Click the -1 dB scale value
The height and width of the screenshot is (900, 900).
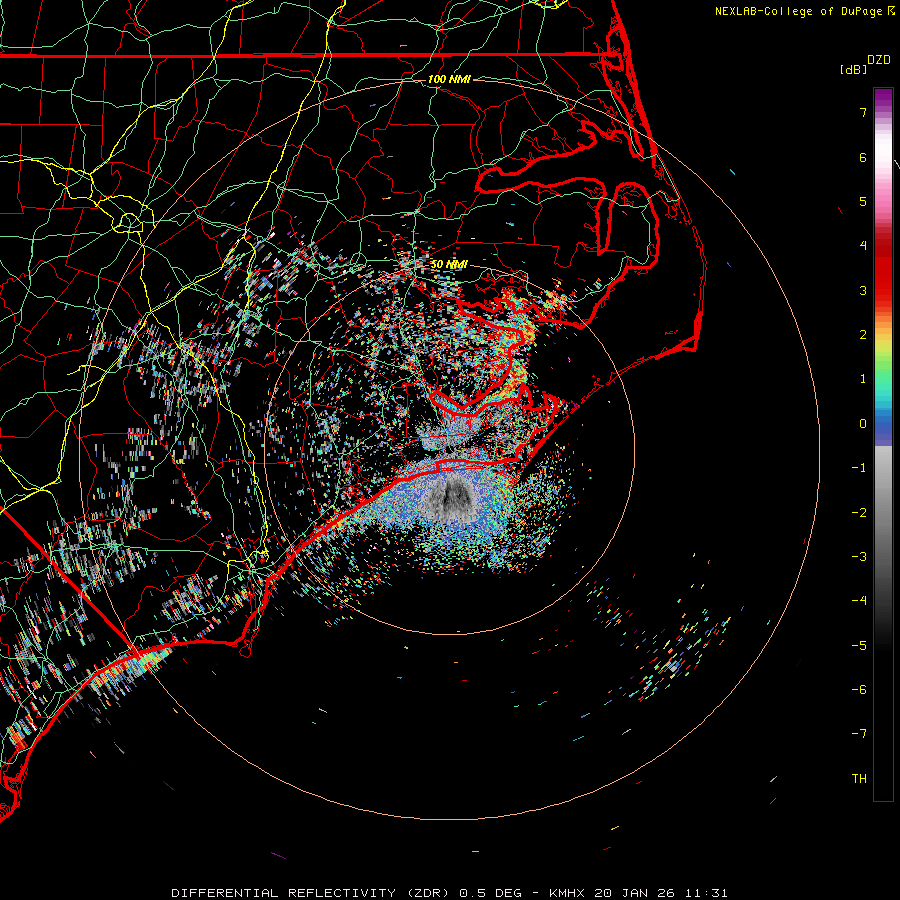[859, 468]
